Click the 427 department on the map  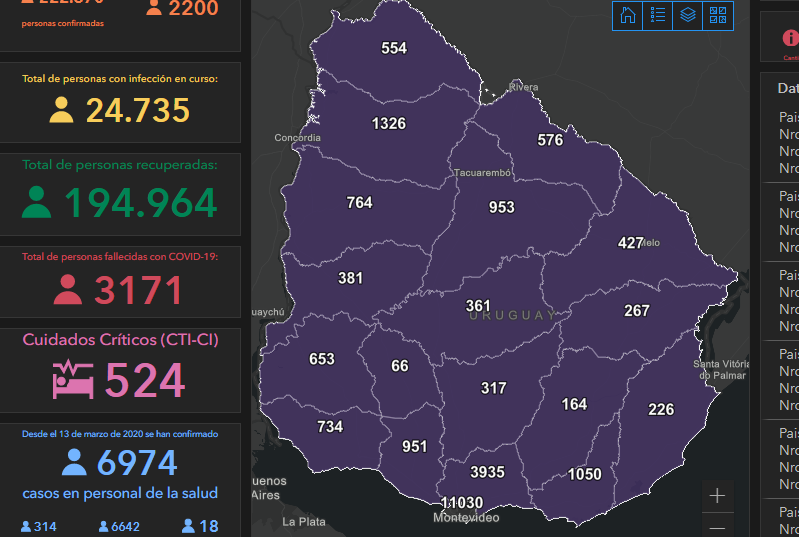[631, 243]
